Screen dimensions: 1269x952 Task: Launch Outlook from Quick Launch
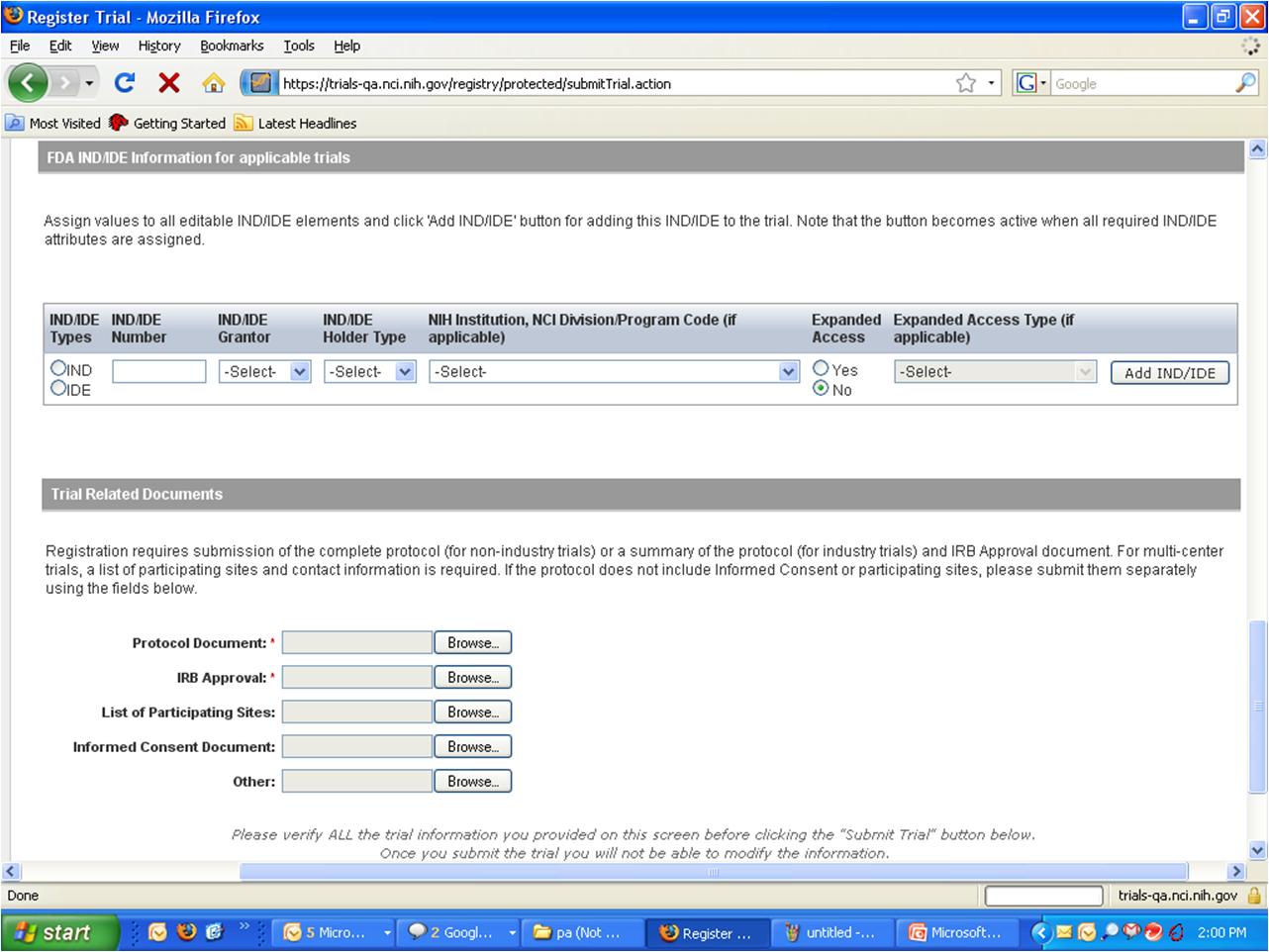pos(157,932)
